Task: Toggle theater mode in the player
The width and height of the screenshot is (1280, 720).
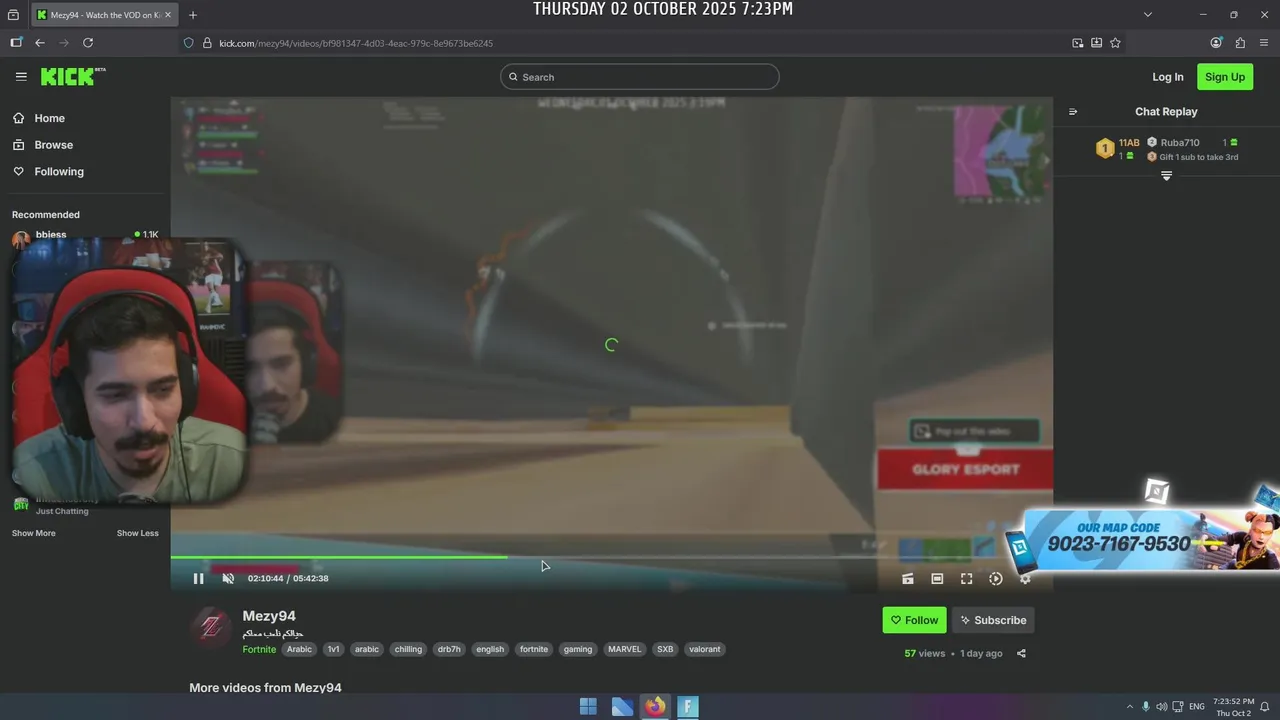Action: coord(937,578)
